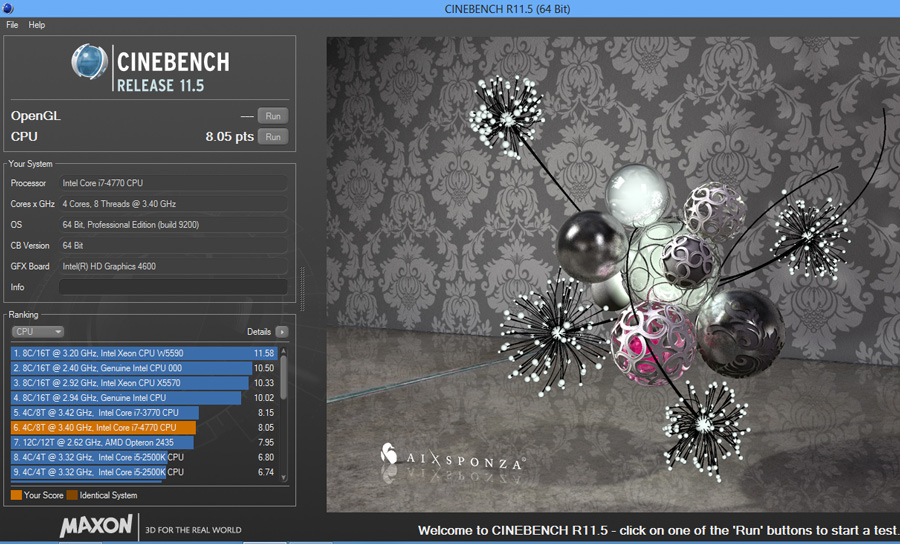Select ranking row Intel Xeon CPU W5590

pyautogui.click(x=144, y=353)
